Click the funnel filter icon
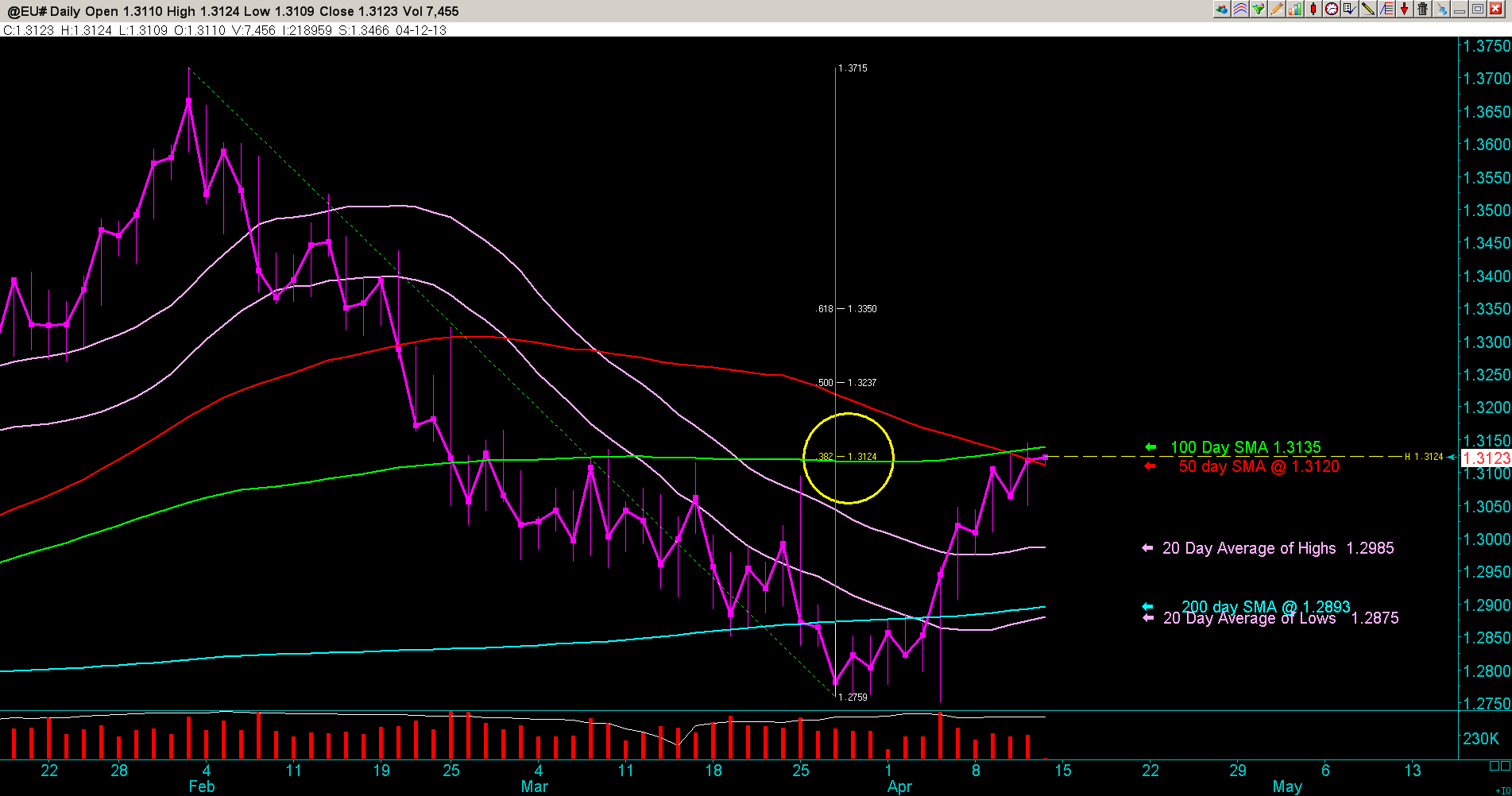 click(1258, 10)
